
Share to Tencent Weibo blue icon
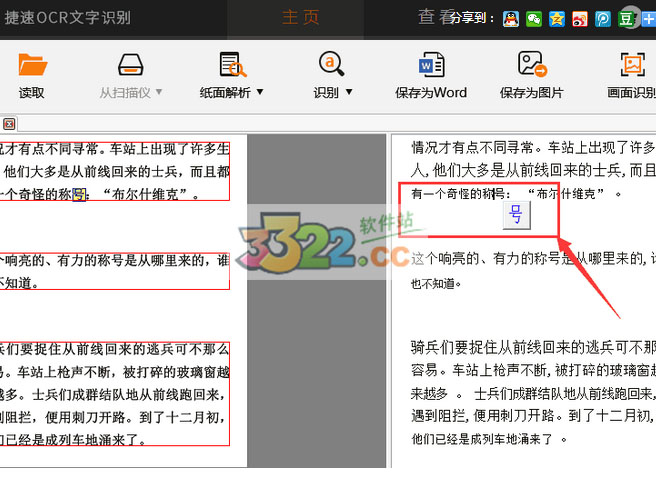point(603,19)
